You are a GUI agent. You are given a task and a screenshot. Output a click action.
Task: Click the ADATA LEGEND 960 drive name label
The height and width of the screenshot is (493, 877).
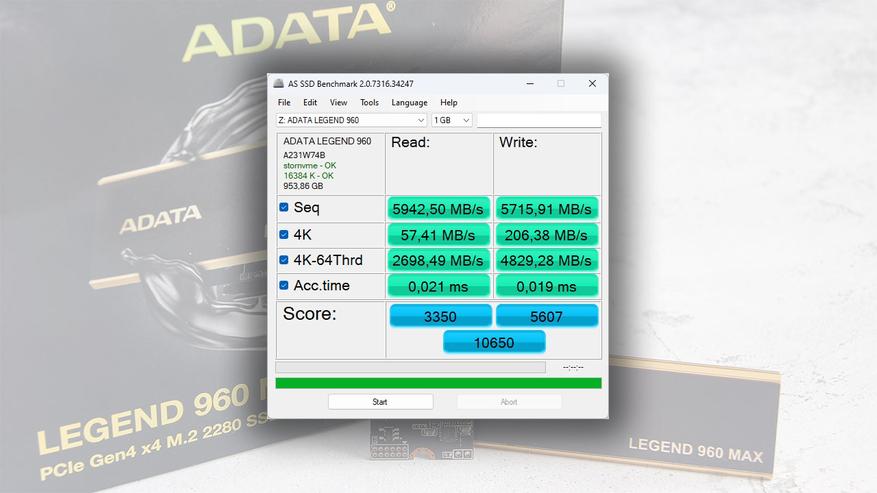pyautogui.click(x=327, y=141)
